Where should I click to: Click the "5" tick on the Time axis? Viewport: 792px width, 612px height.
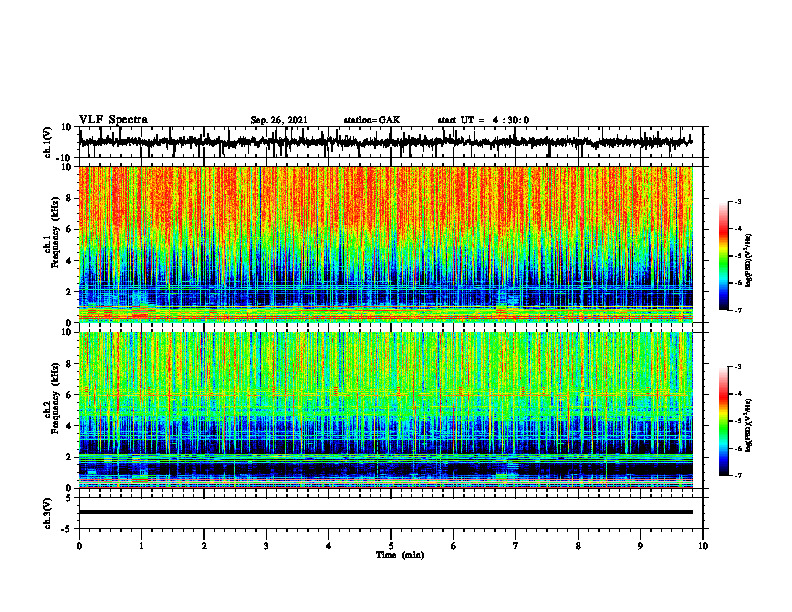pos(391,546)
